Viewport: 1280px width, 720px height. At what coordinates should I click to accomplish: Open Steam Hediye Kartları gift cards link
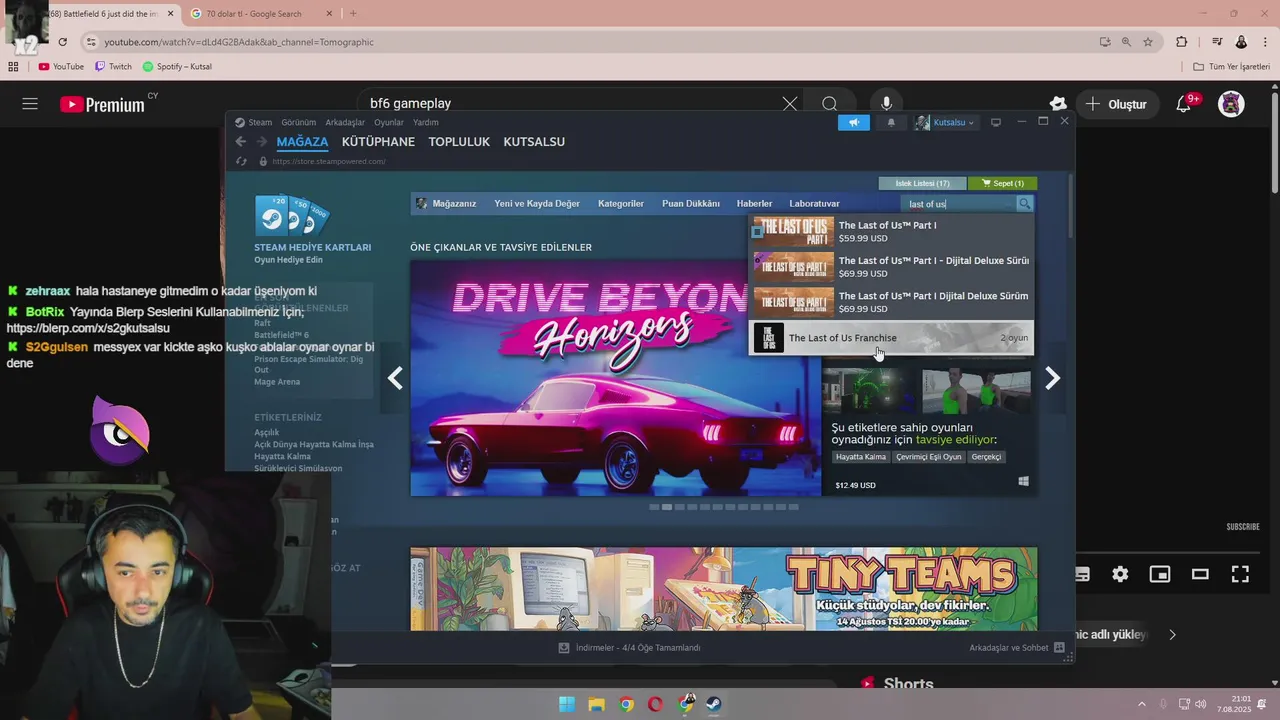[312, 247]
